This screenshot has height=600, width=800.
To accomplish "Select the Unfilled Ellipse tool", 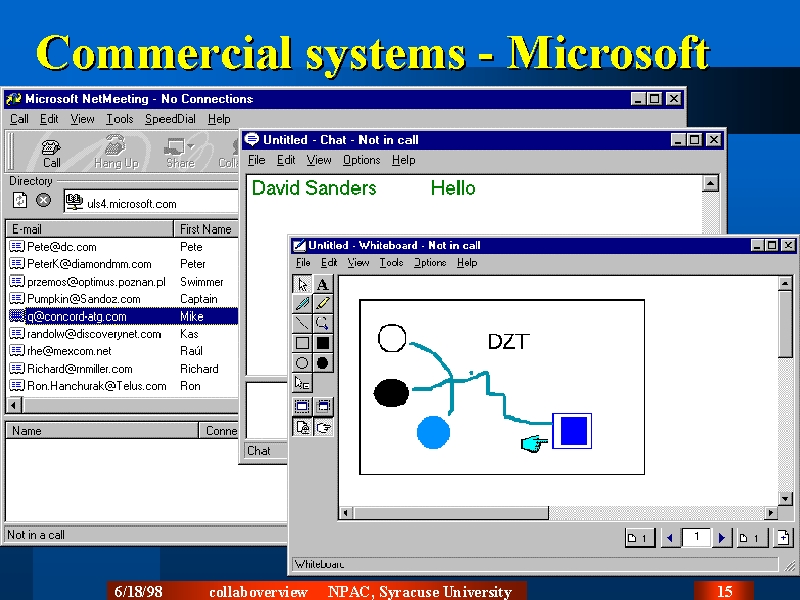I will [302, 363].
